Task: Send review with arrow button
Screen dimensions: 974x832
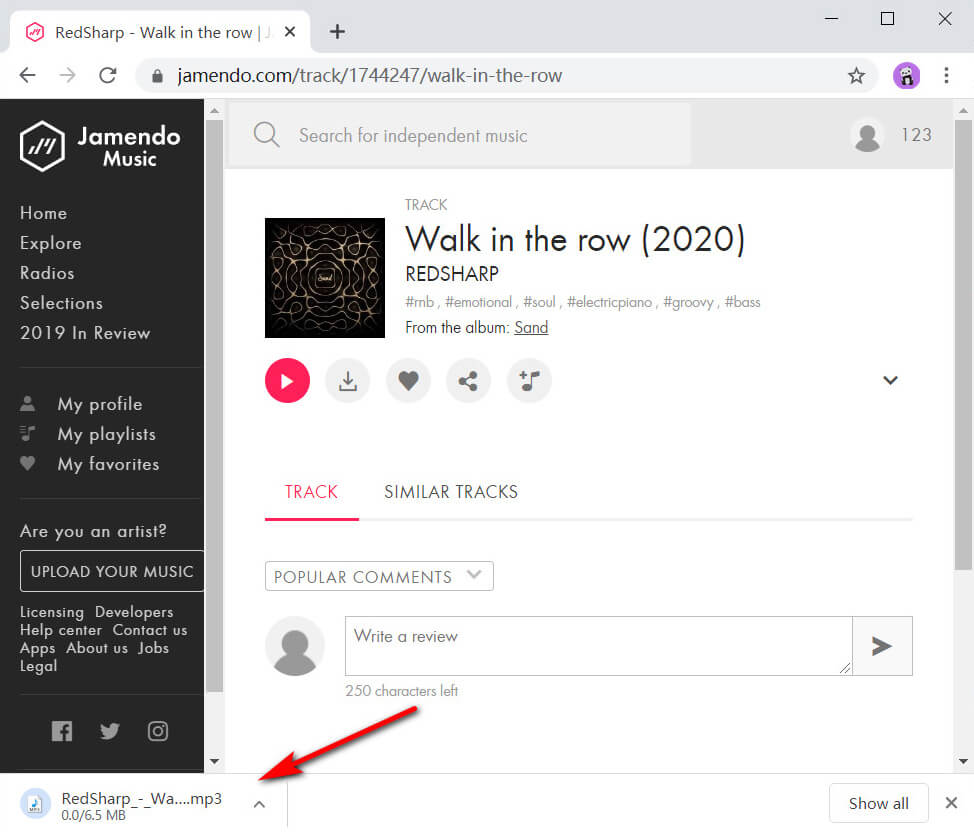Action: click(882, 646)
